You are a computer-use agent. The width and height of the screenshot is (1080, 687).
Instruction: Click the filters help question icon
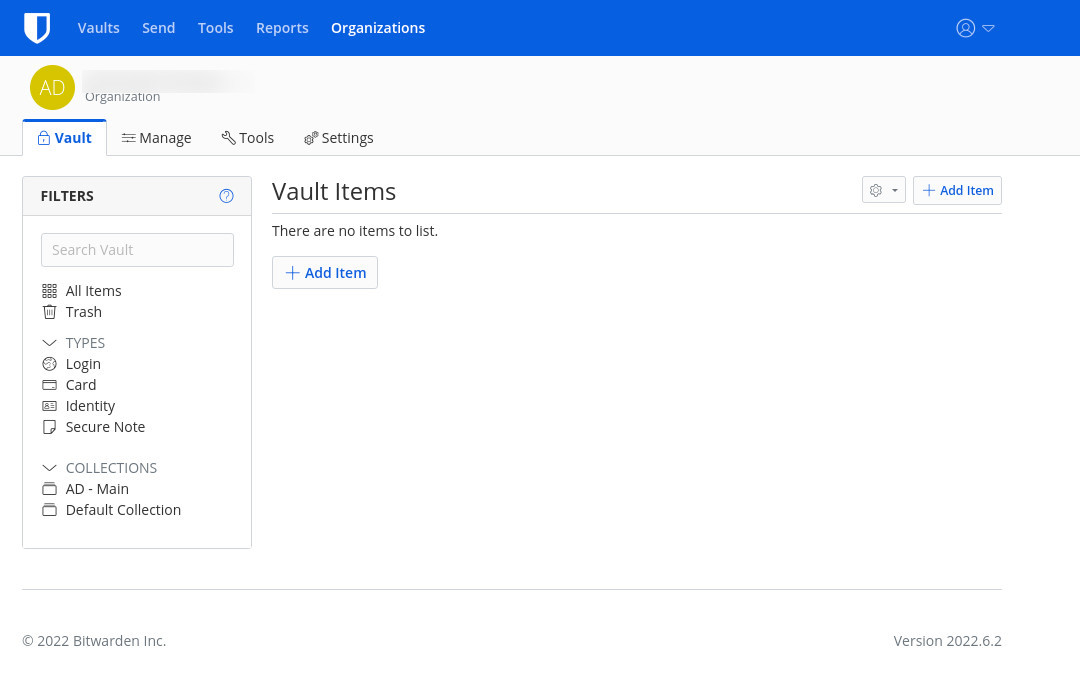(226, 196)
